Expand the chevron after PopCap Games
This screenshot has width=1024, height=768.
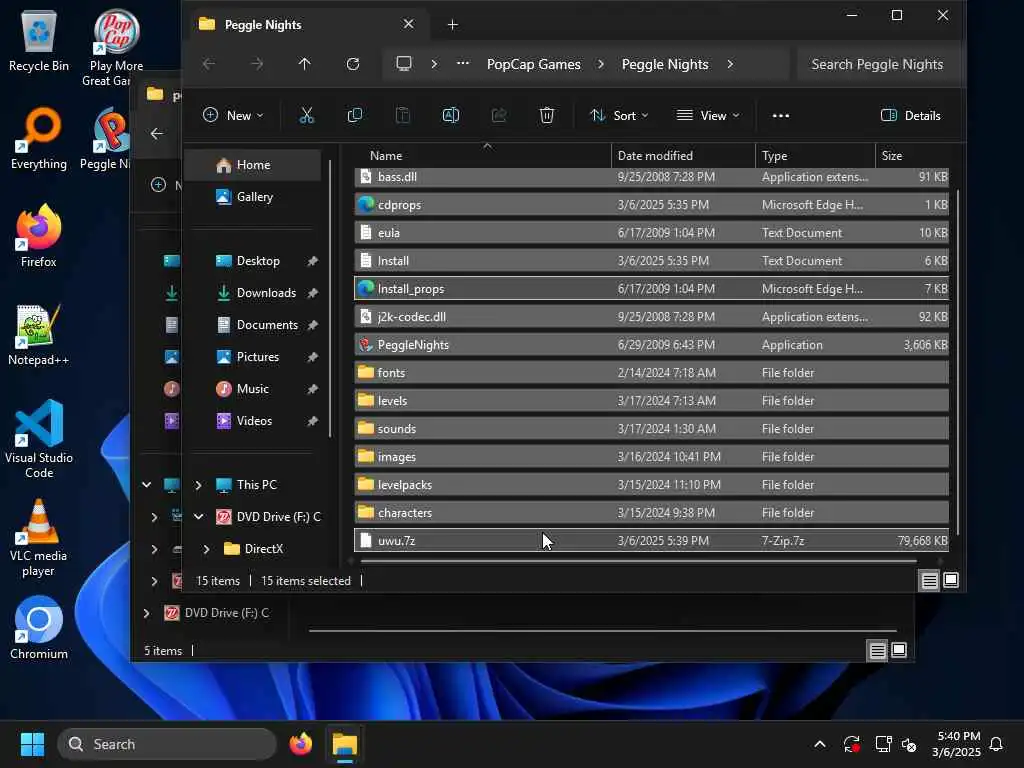pos(601,64)
